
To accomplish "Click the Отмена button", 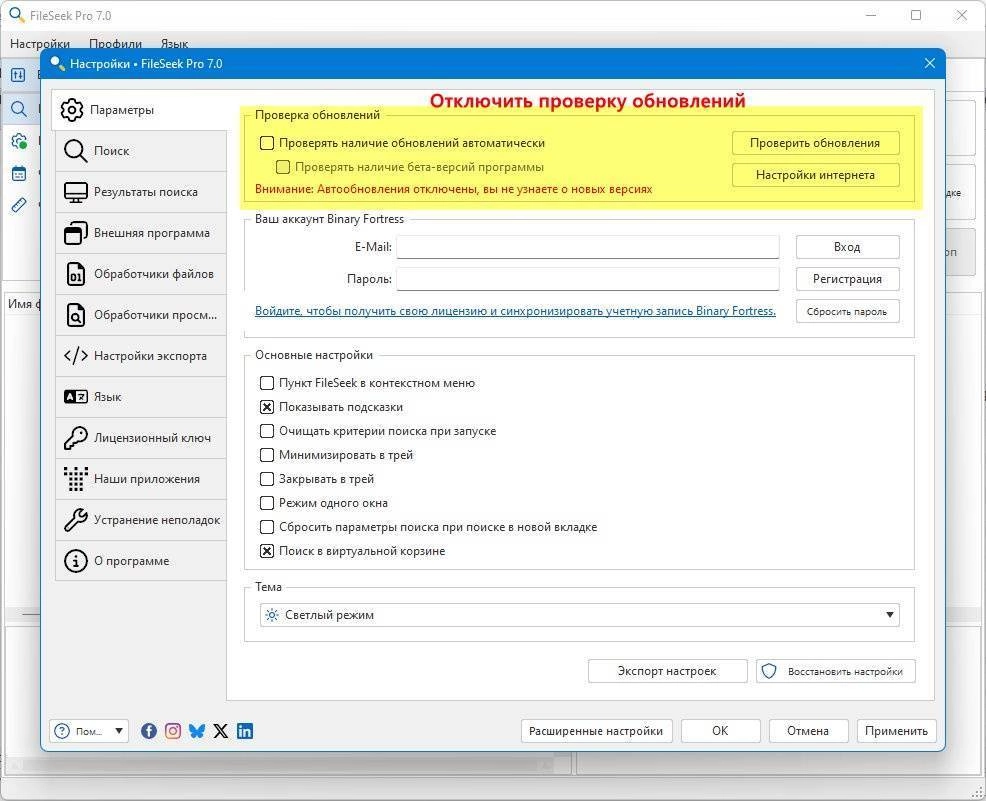I will point(808,731).
